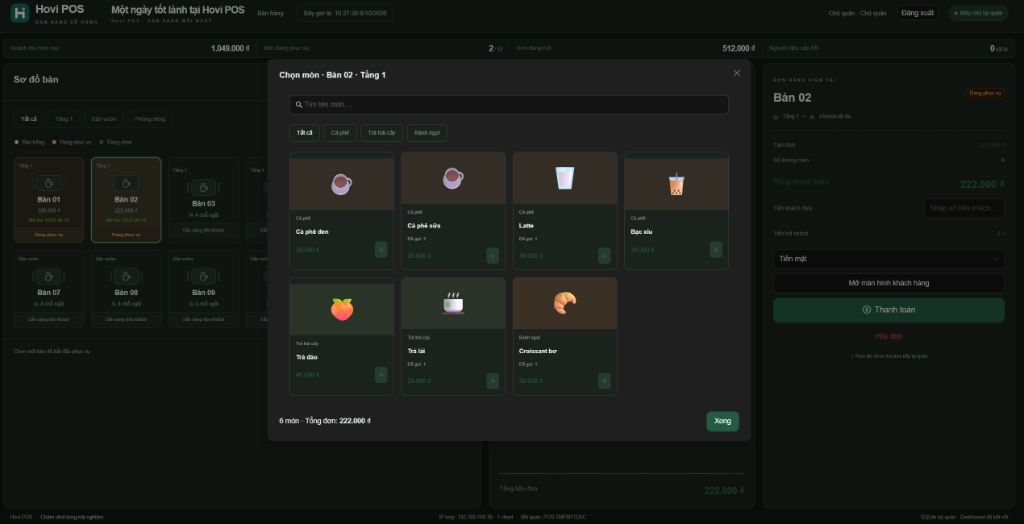
Task: Add a Latte with the plus button
Action: coord(604,255)
